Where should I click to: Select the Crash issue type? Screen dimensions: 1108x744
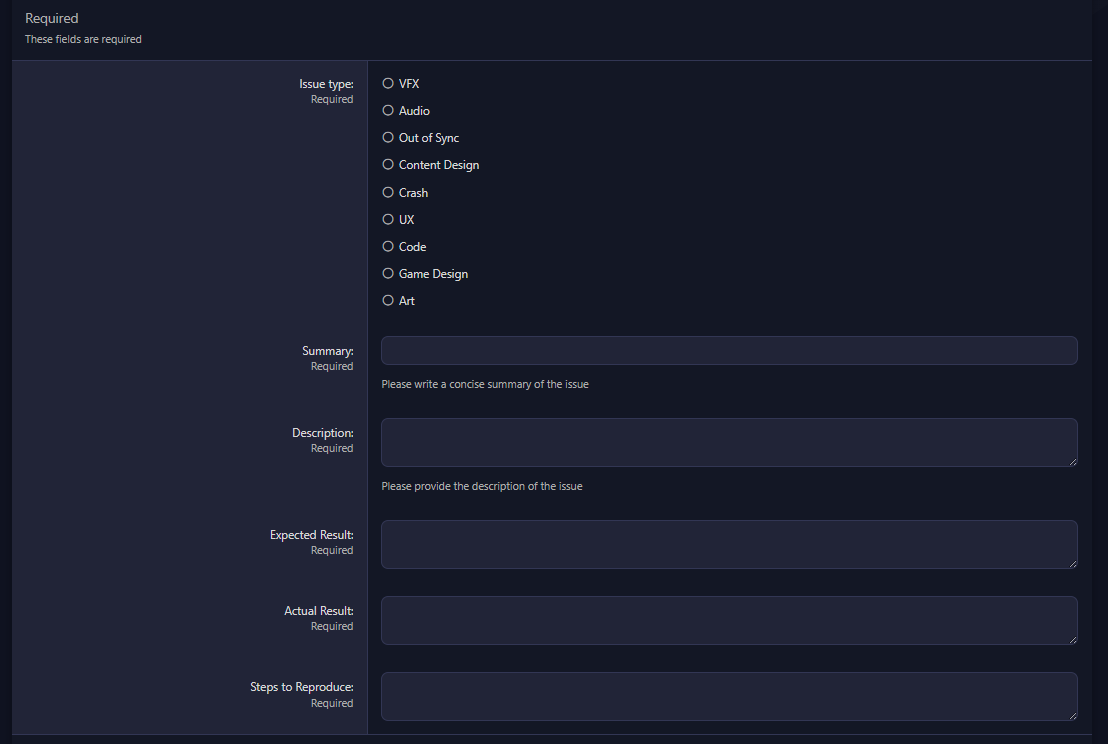[388, 192]
